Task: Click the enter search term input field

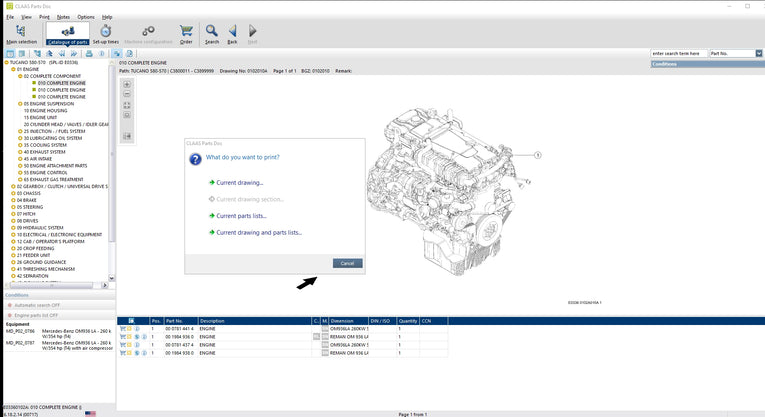Action: pos(679,53)
